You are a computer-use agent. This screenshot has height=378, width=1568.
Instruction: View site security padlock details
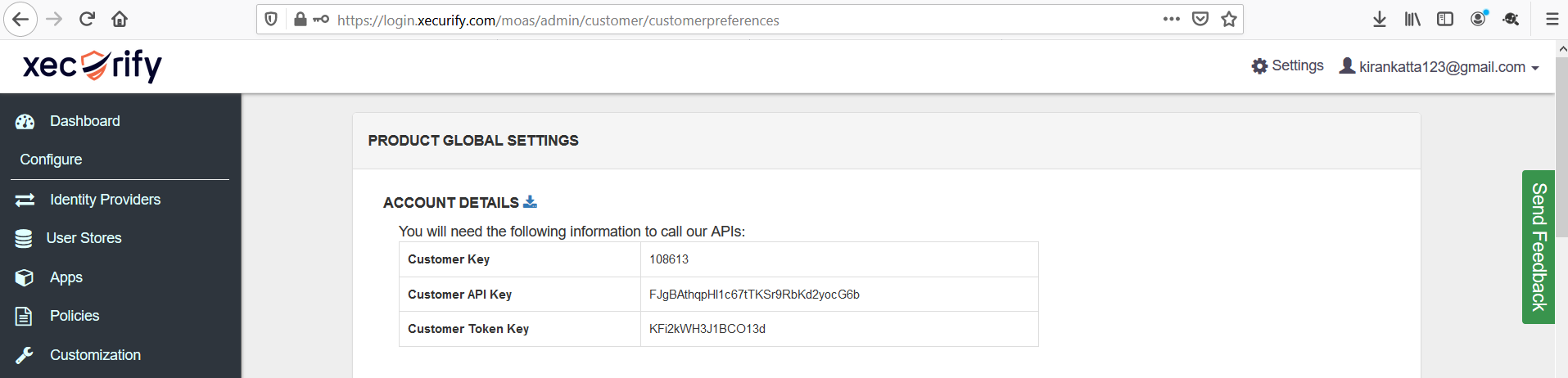coord(300,20)
